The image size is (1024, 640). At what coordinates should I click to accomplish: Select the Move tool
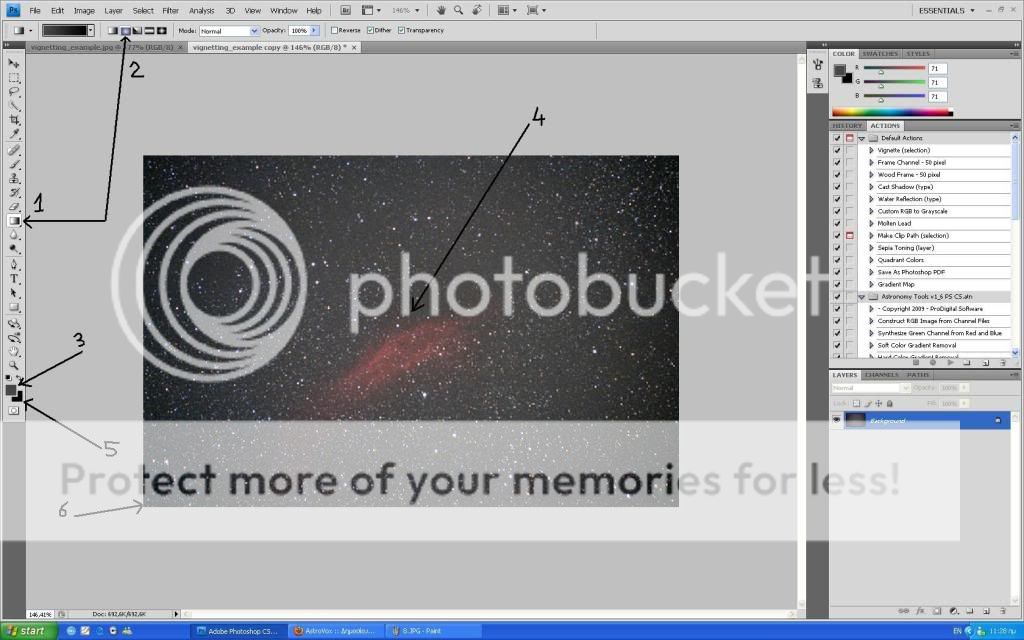click(x=14, y=63)
